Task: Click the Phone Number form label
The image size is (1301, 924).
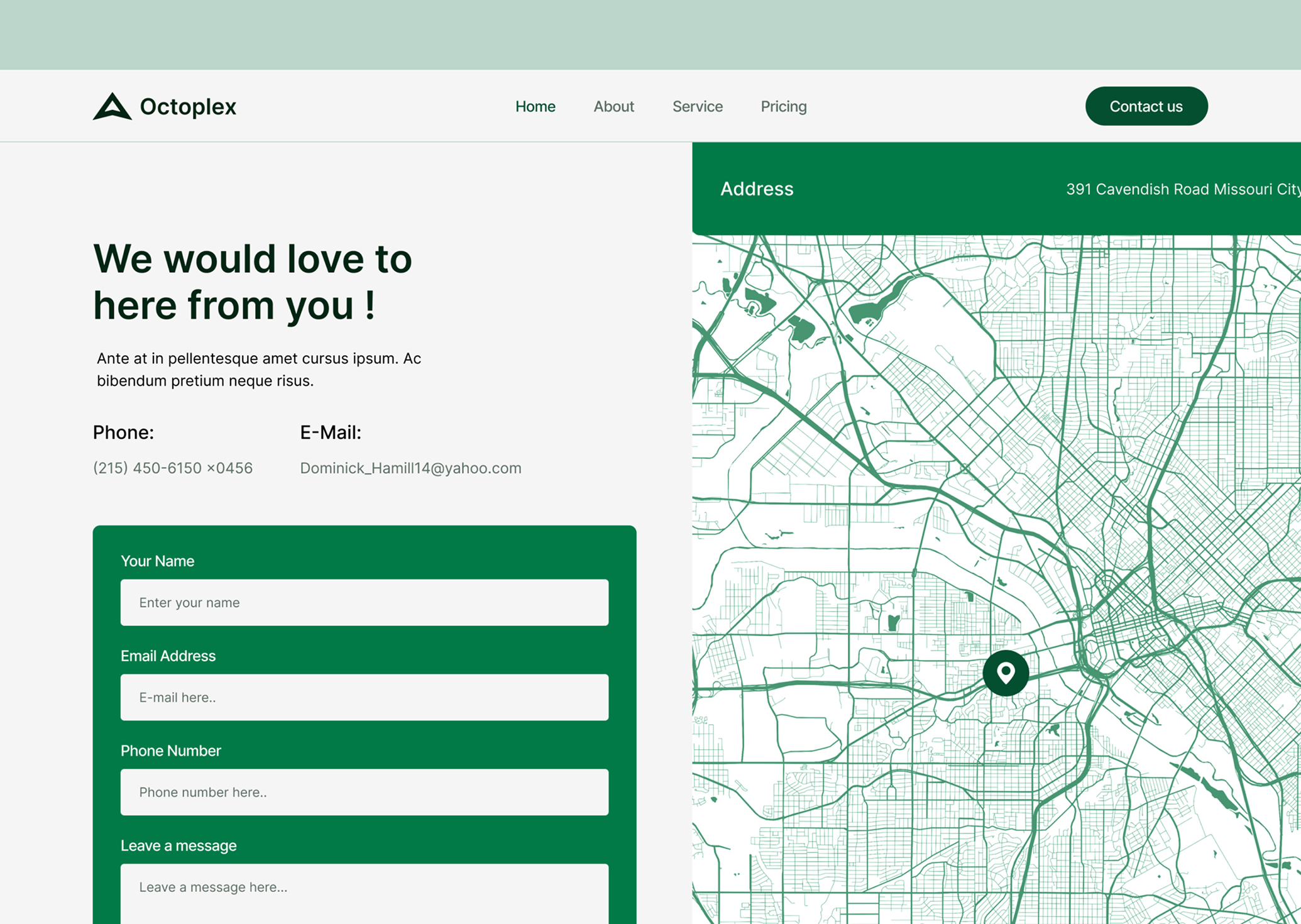Action: click(170, 751)
